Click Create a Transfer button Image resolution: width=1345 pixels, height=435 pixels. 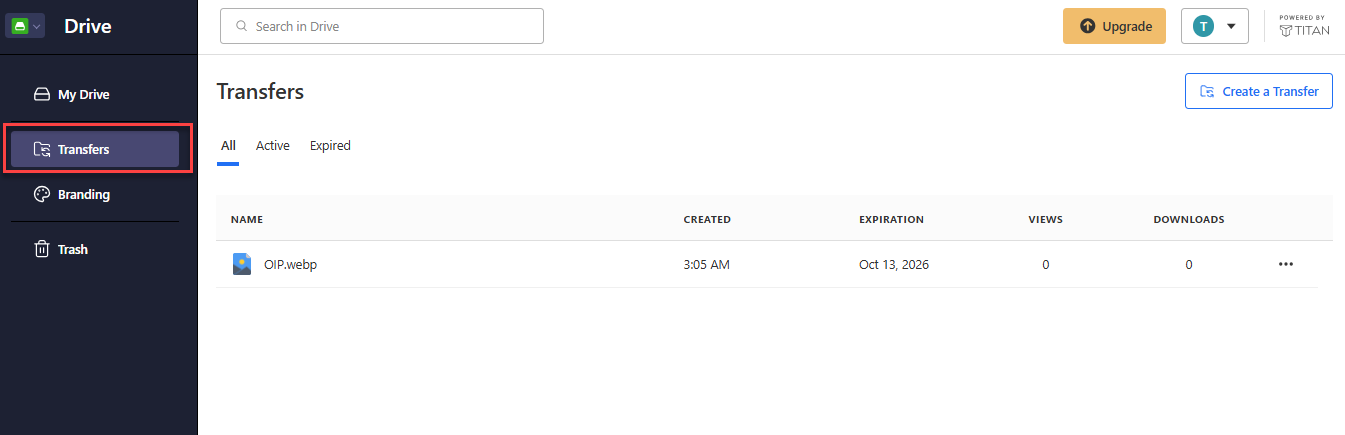[x=1259, y=91]
